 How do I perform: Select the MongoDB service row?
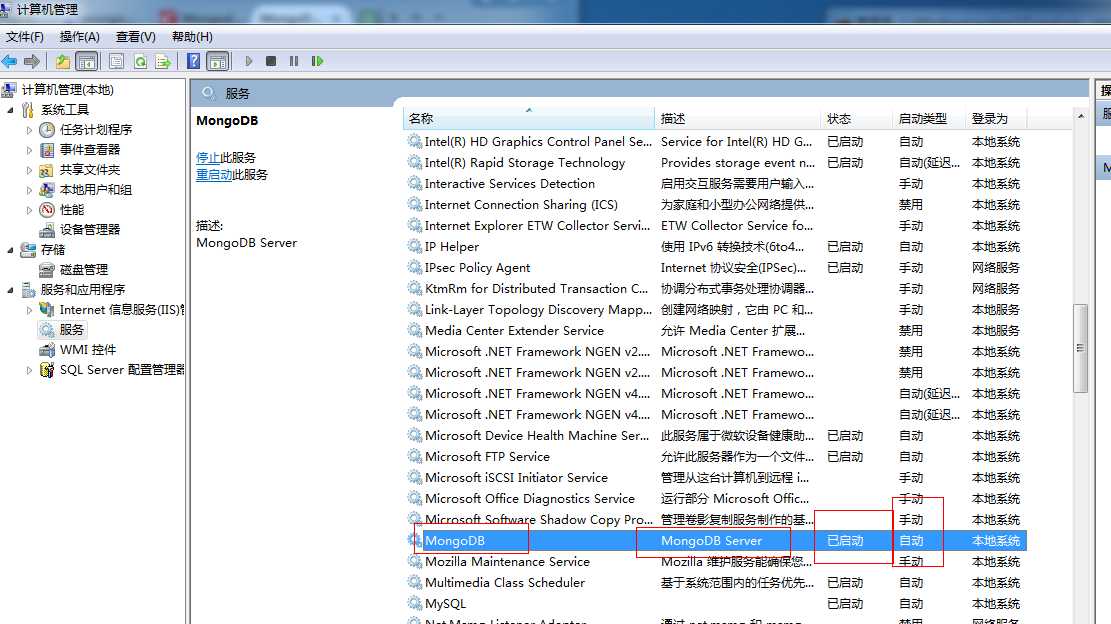point(716,540)
